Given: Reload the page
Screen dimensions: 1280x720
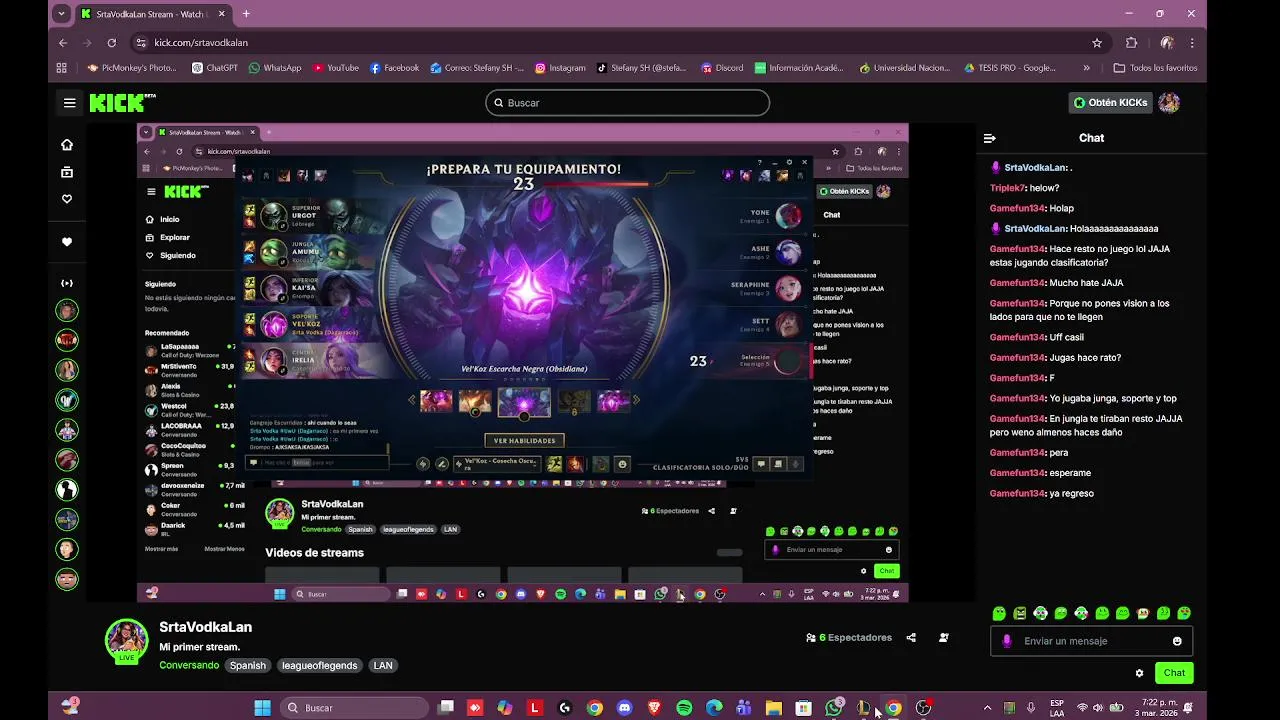Looking at the screenshot, I should [x=112, y=43].
